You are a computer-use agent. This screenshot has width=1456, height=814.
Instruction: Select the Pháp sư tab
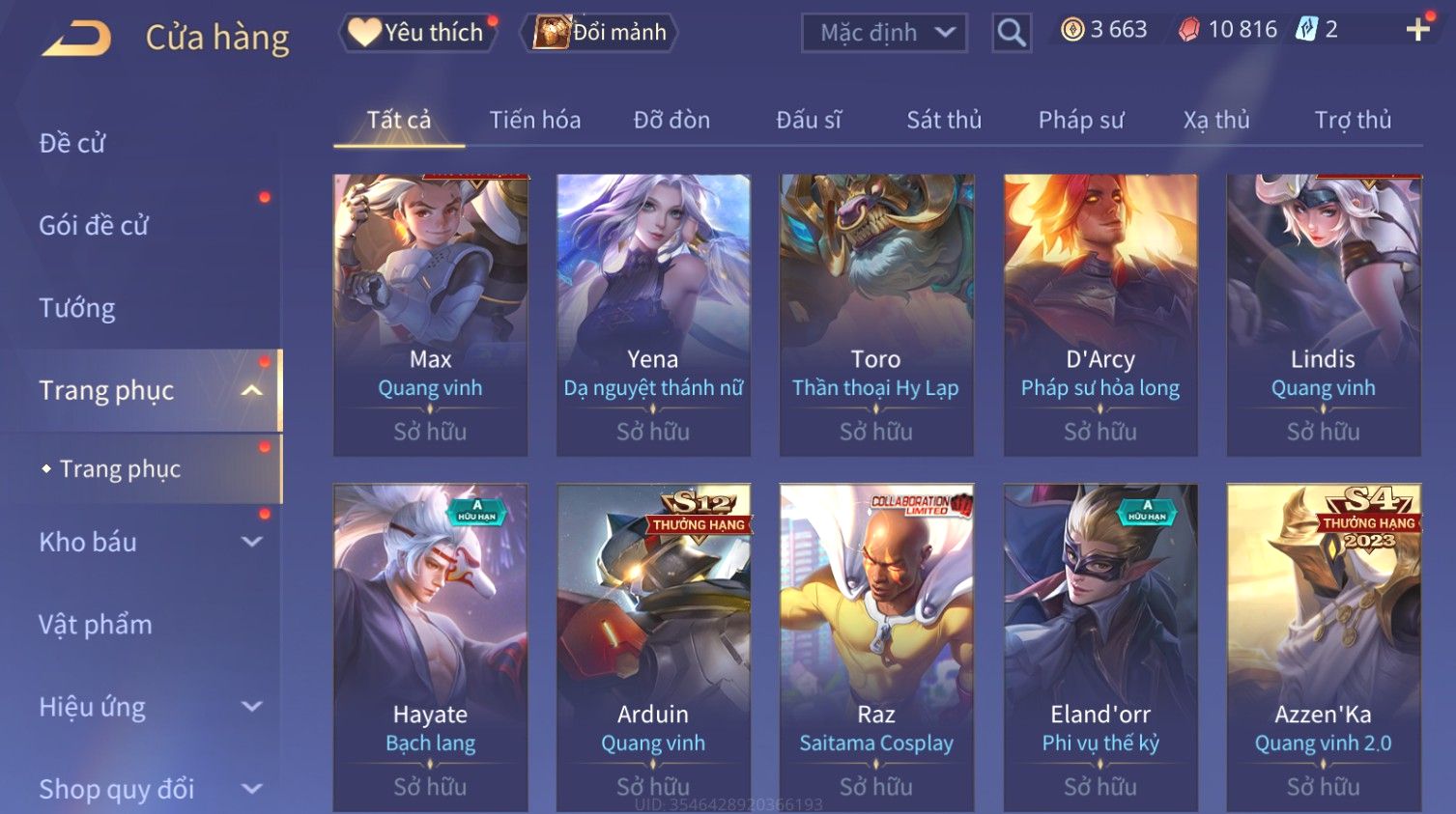click(1081, 120)
